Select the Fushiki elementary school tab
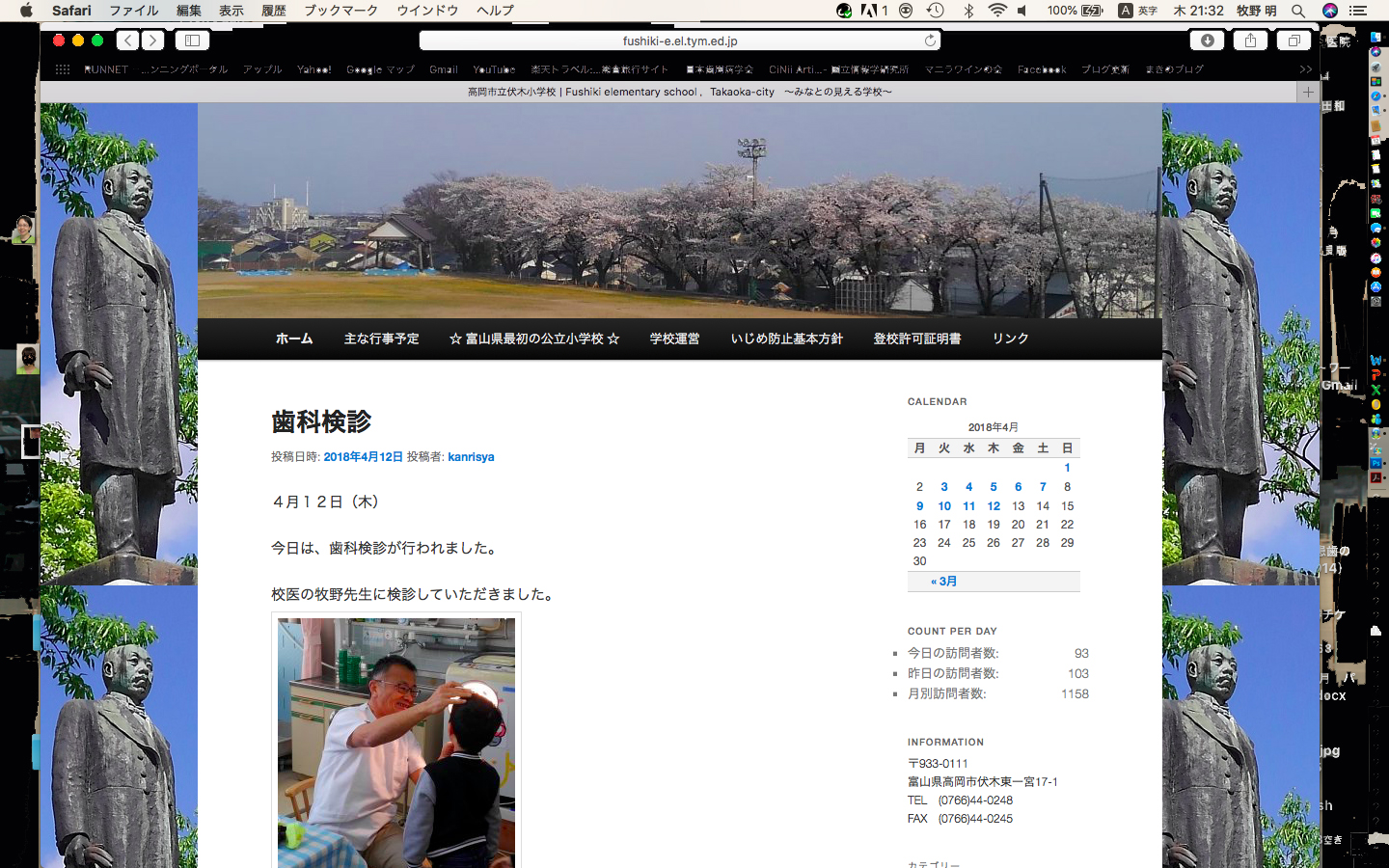This screenshot has height=868, width=1389. 679,92
